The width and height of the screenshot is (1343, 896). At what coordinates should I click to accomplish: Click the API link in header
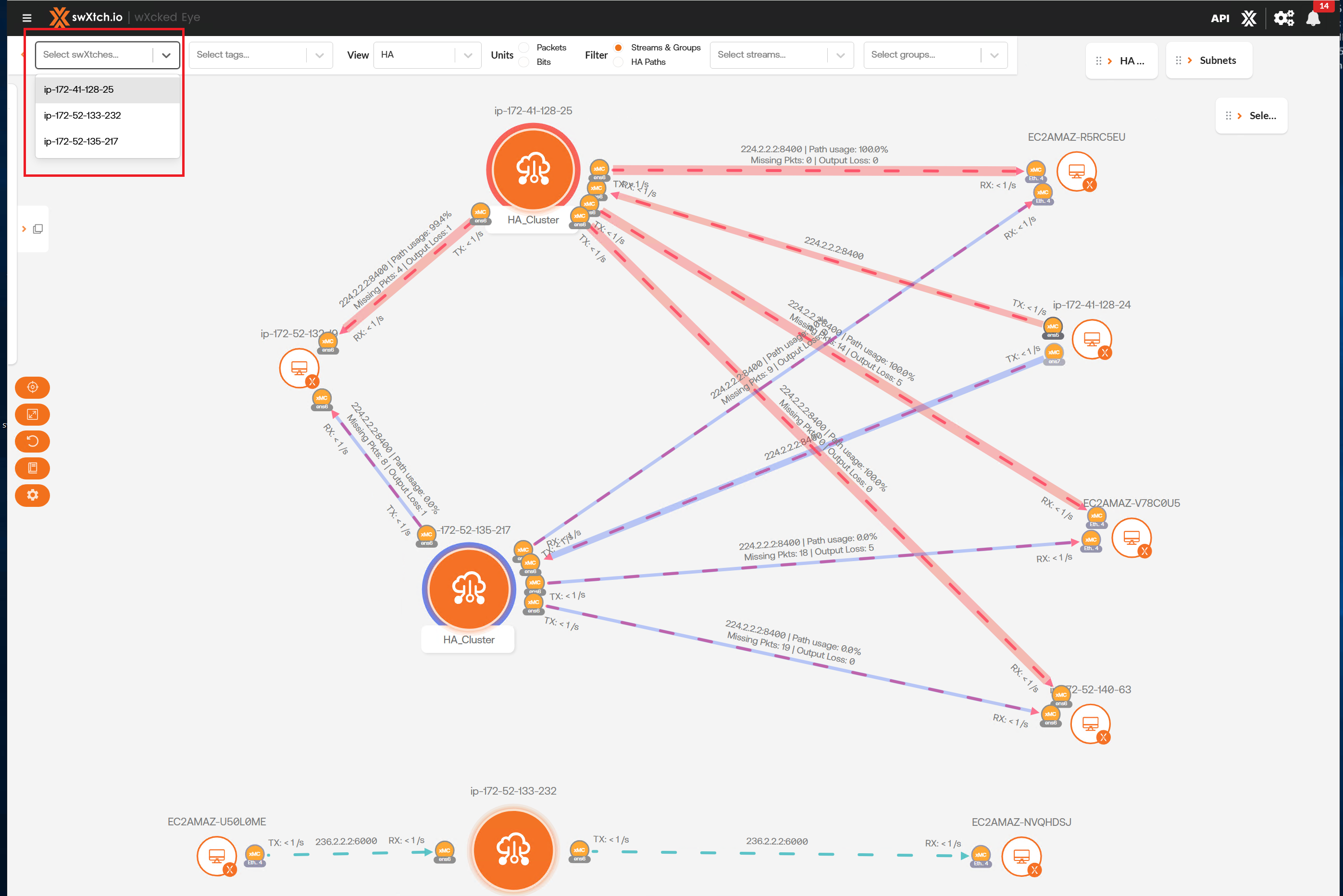(x=1219, y=18)
